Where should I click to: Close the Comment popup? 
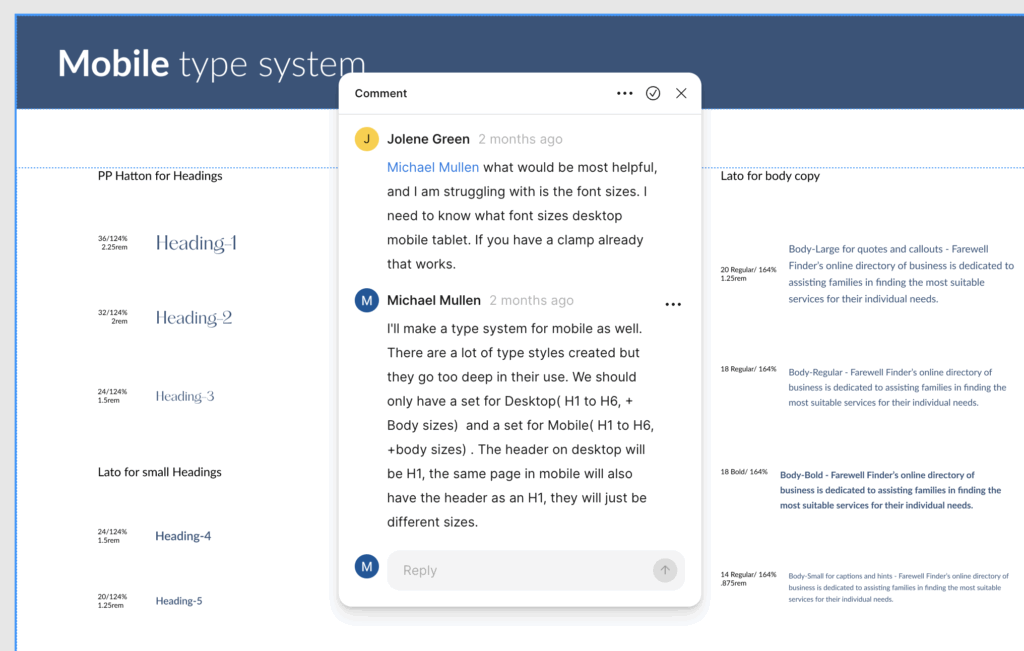(681, 93)
